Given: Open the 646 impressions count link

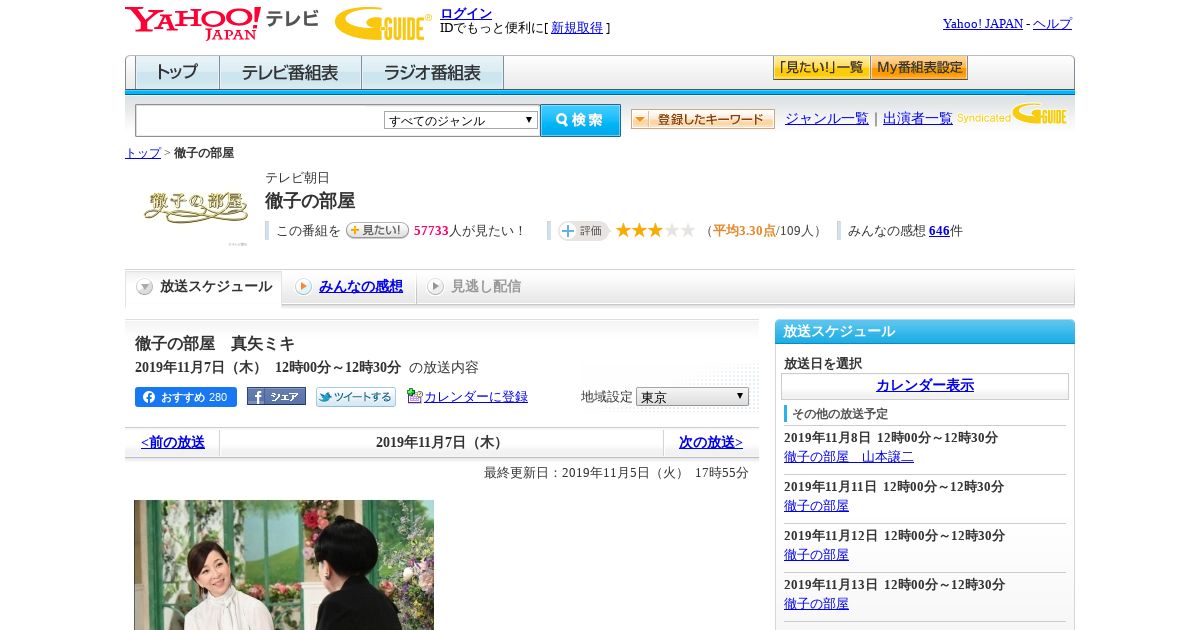Looking at the screenshot, I should [939, 231].
